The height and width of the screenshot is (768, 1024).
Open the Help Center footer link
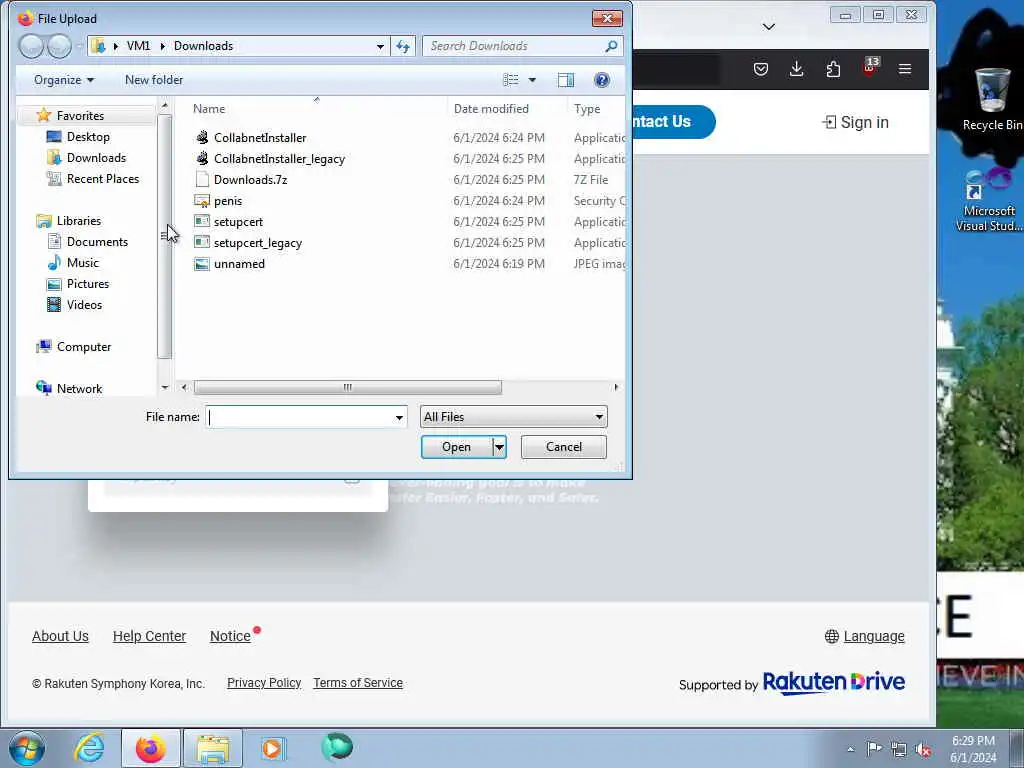pos(149,636)
